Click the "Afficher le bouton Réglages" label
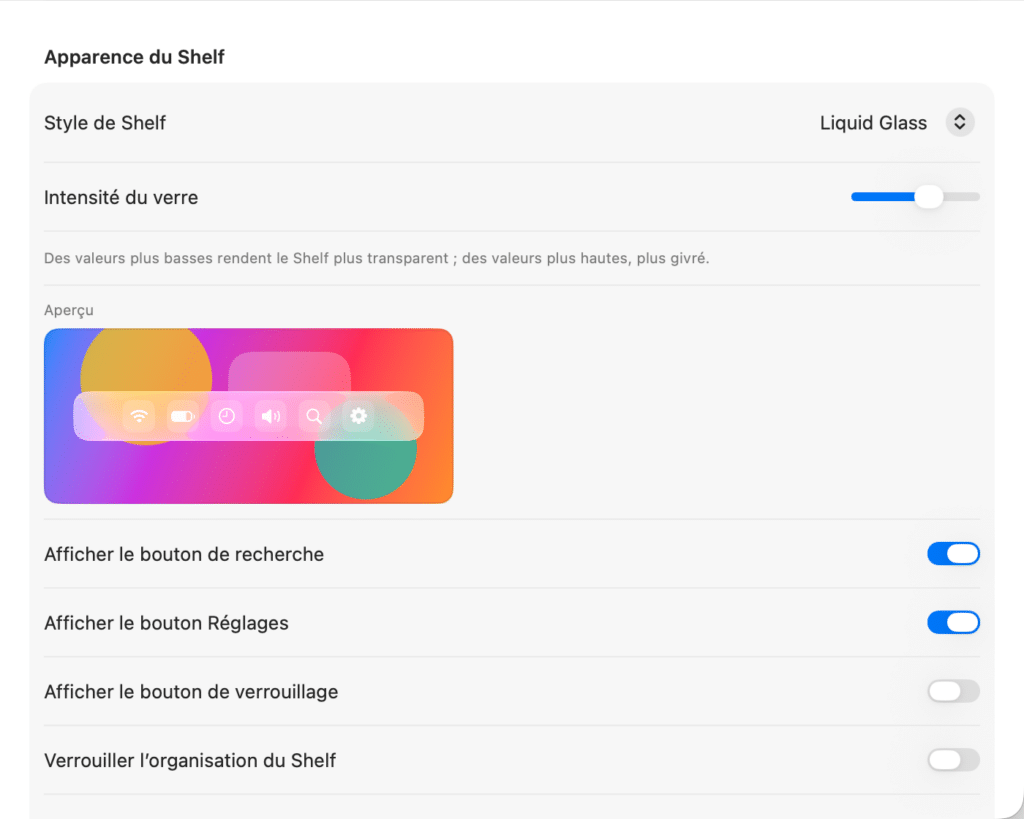1024x819 pixels. point(167,623)
